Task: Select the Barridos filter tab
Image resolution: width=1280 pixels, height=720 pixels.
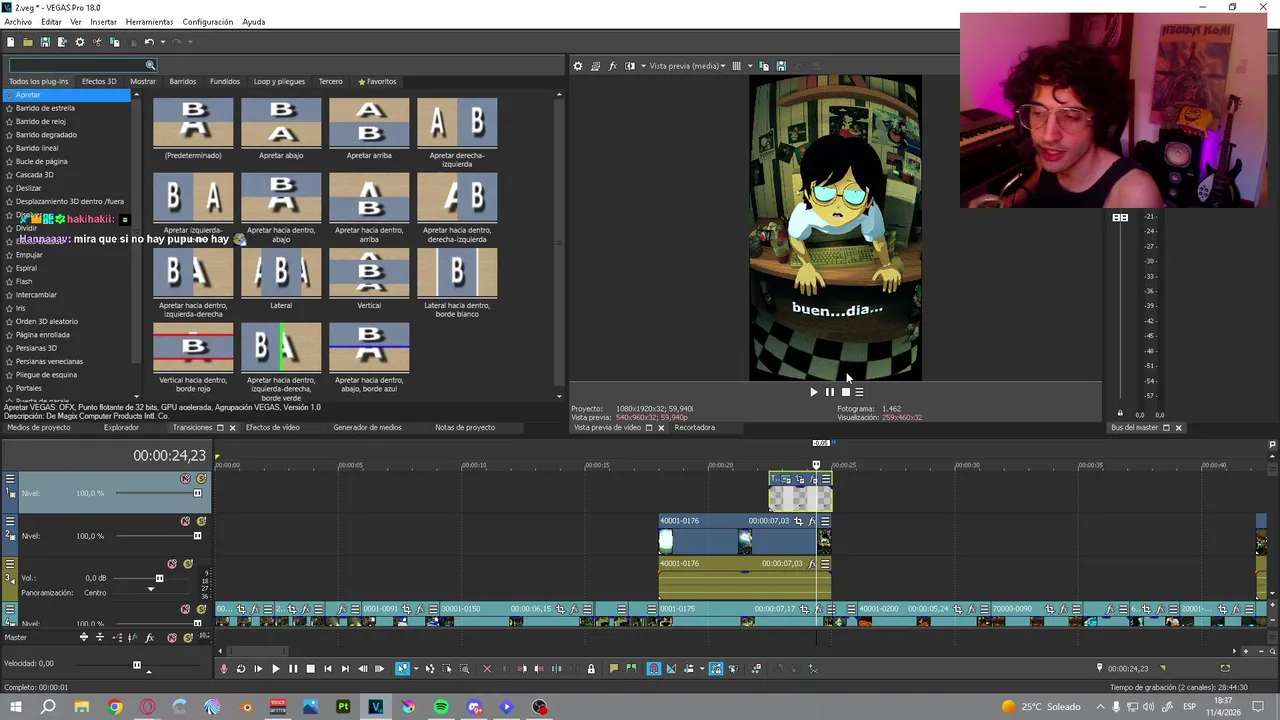Action: pos(183,81)
